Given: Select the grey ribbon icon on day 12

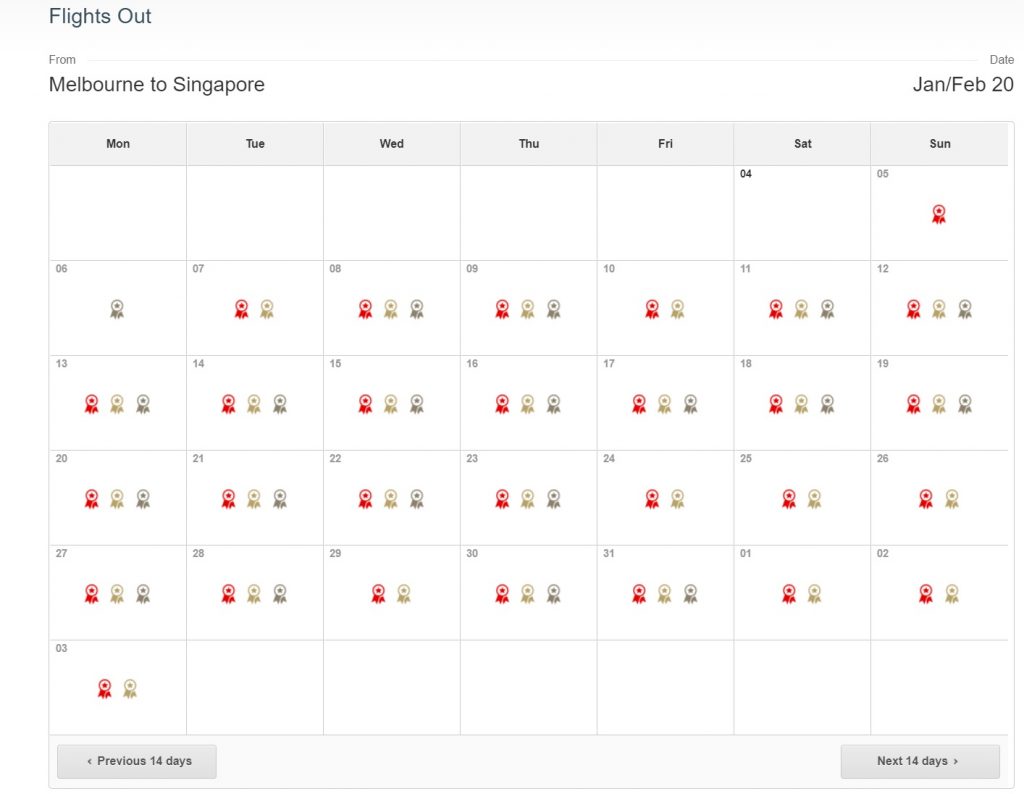Looking at the screenshot, I should 965,309.
